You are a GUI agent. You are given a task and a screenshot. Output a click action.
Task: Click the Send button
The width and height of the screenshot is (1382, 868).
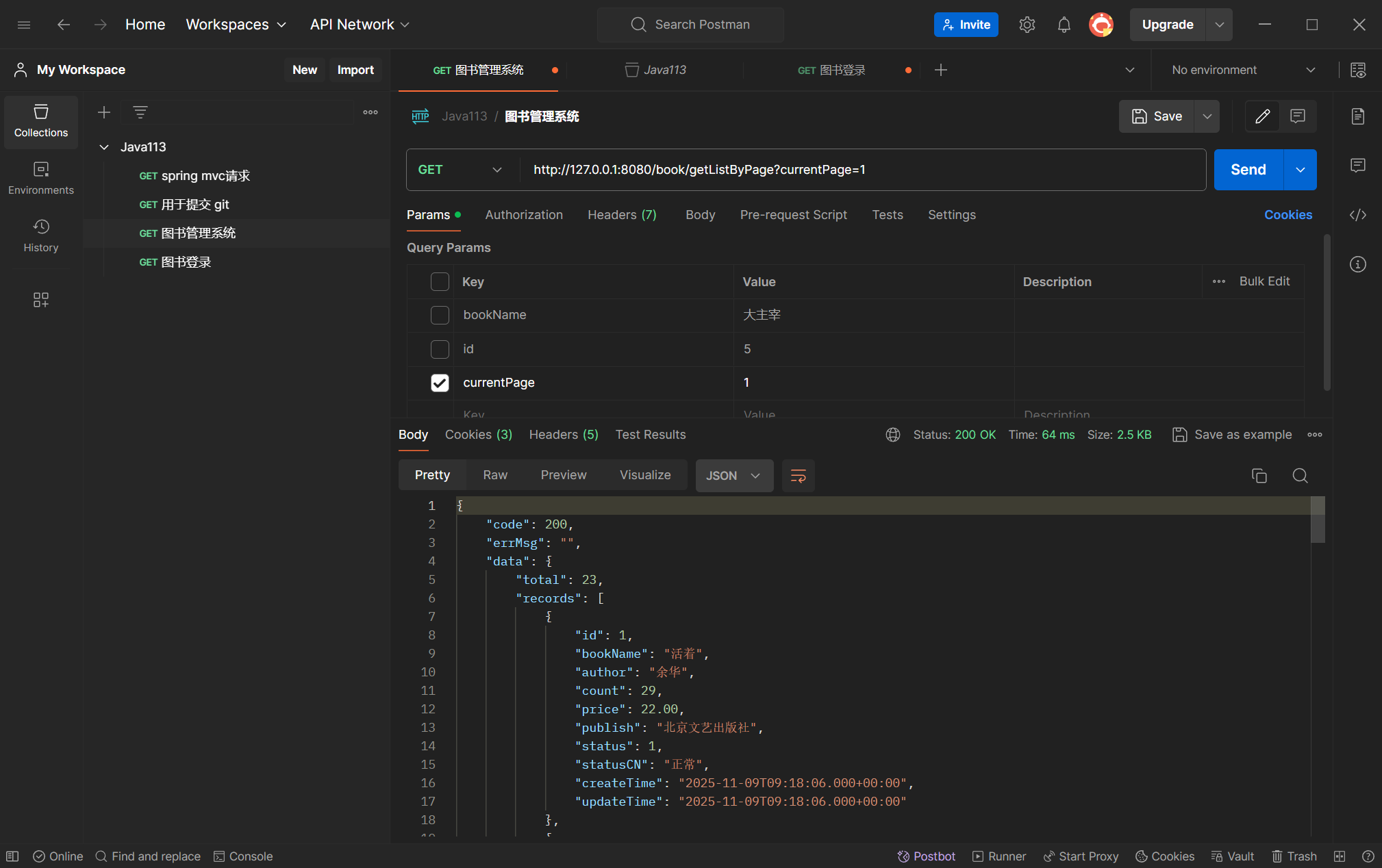(x=1248, y=170)
